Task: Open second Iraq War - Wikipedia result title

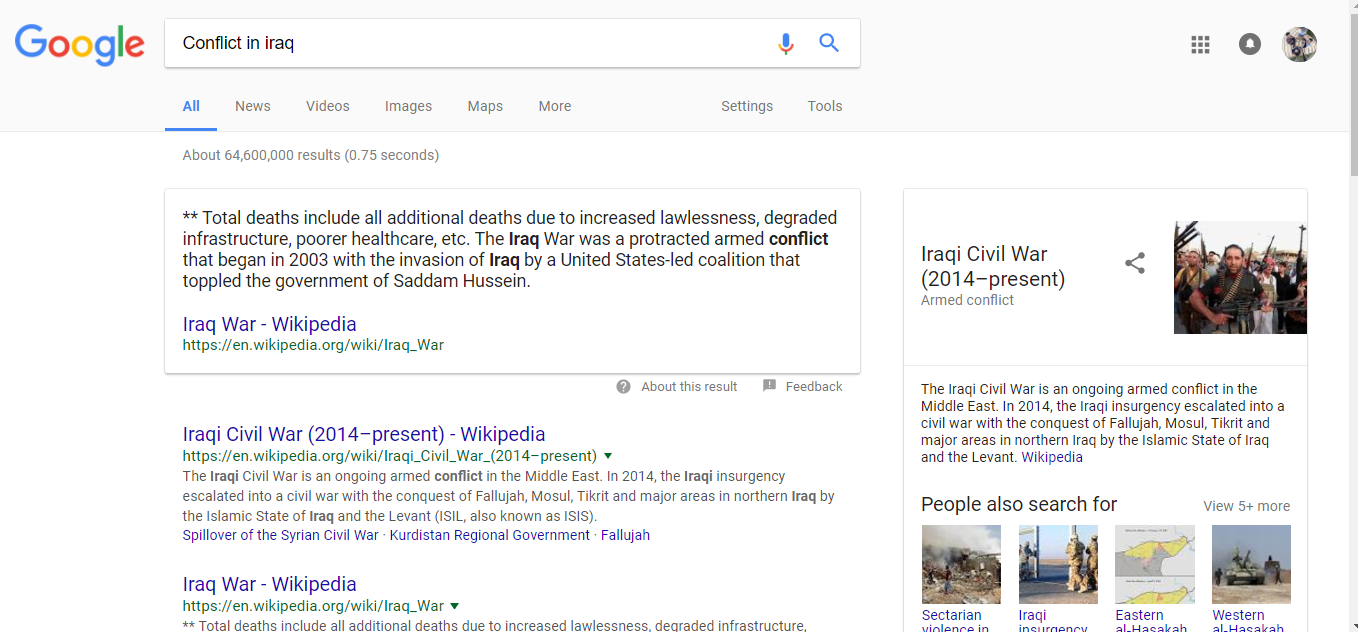Action: tap(269, 584)
